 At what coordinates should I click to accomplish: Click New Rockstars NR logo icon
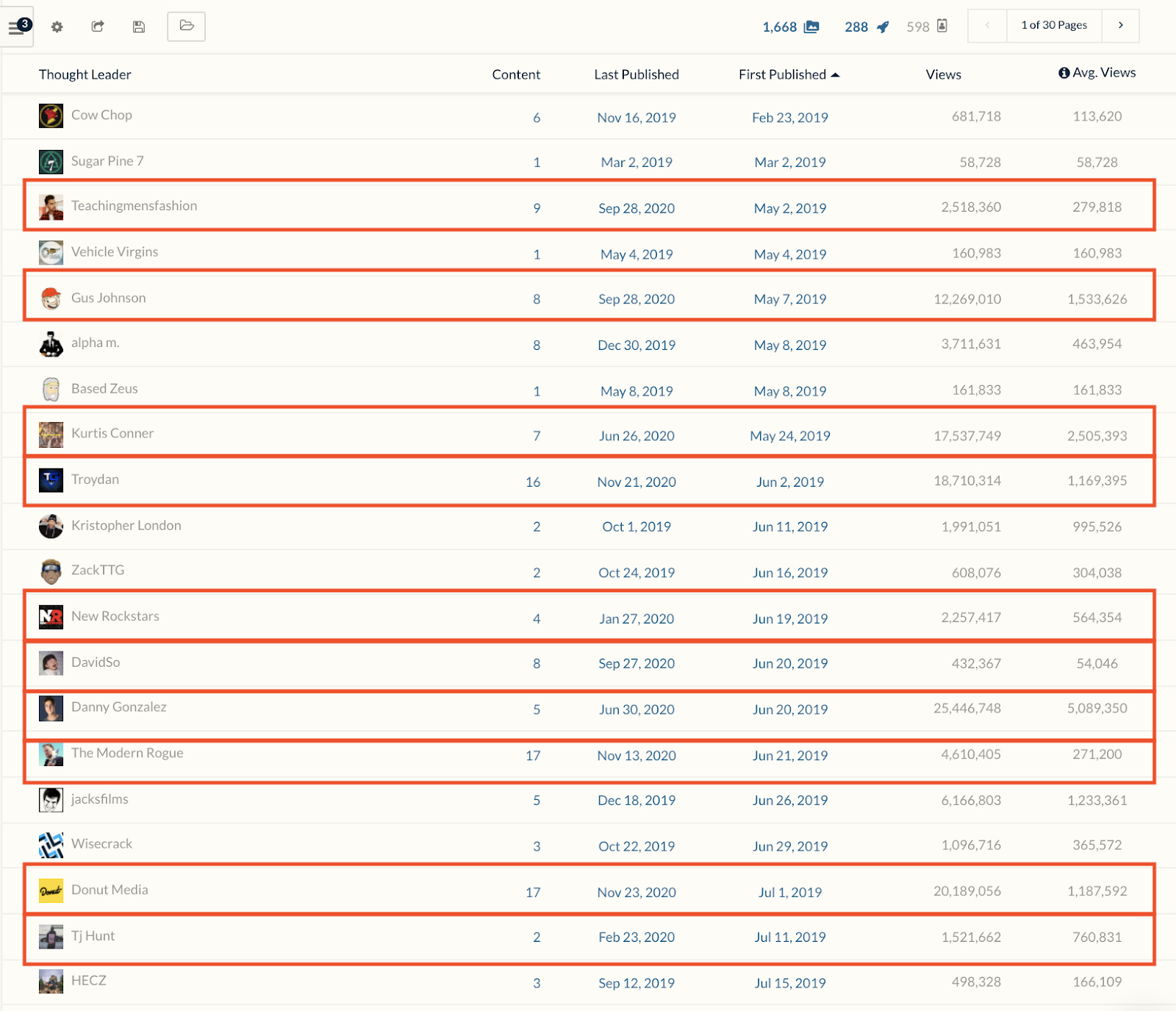point(51,617)
